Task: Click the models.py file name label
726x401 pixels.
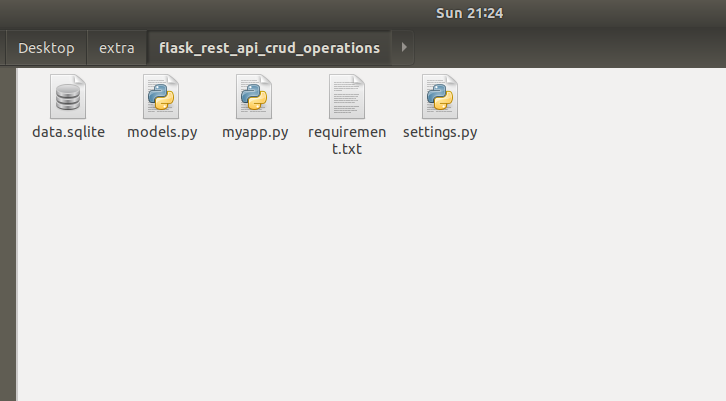Action: (162, 132)
